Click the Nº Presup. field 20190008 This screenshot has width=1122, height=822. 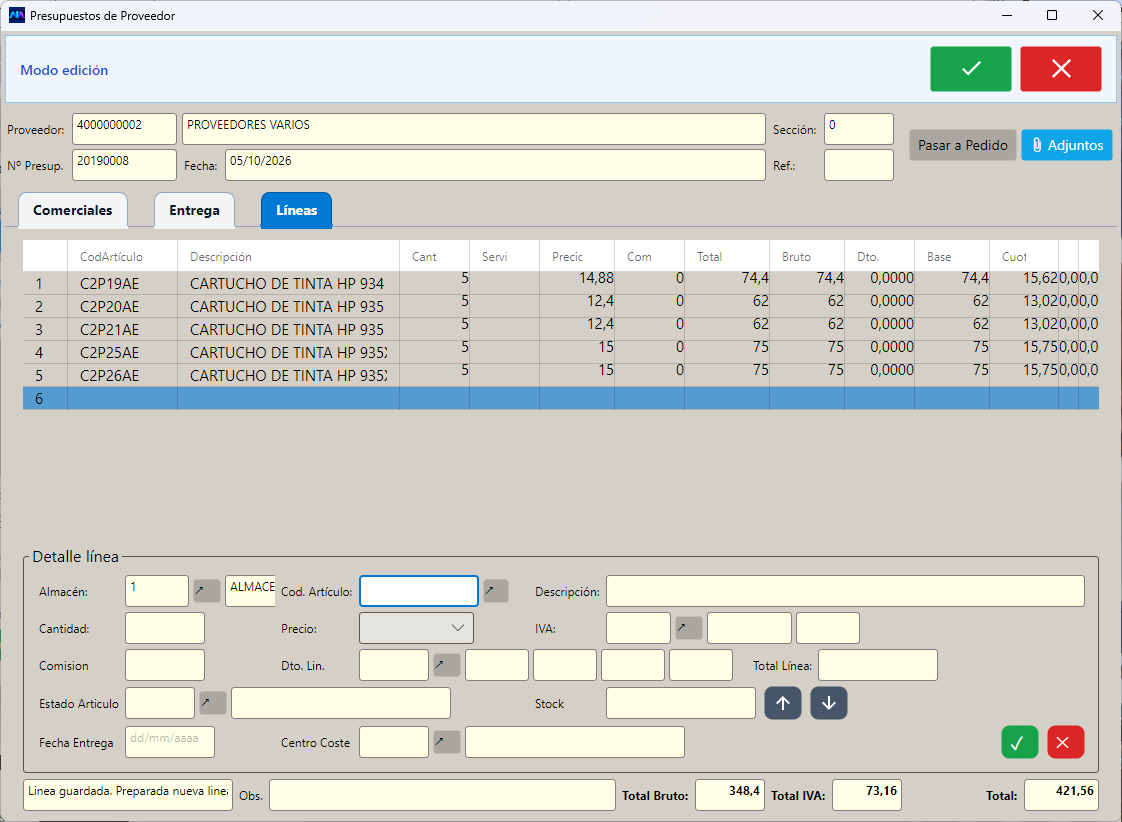point(124,165)
